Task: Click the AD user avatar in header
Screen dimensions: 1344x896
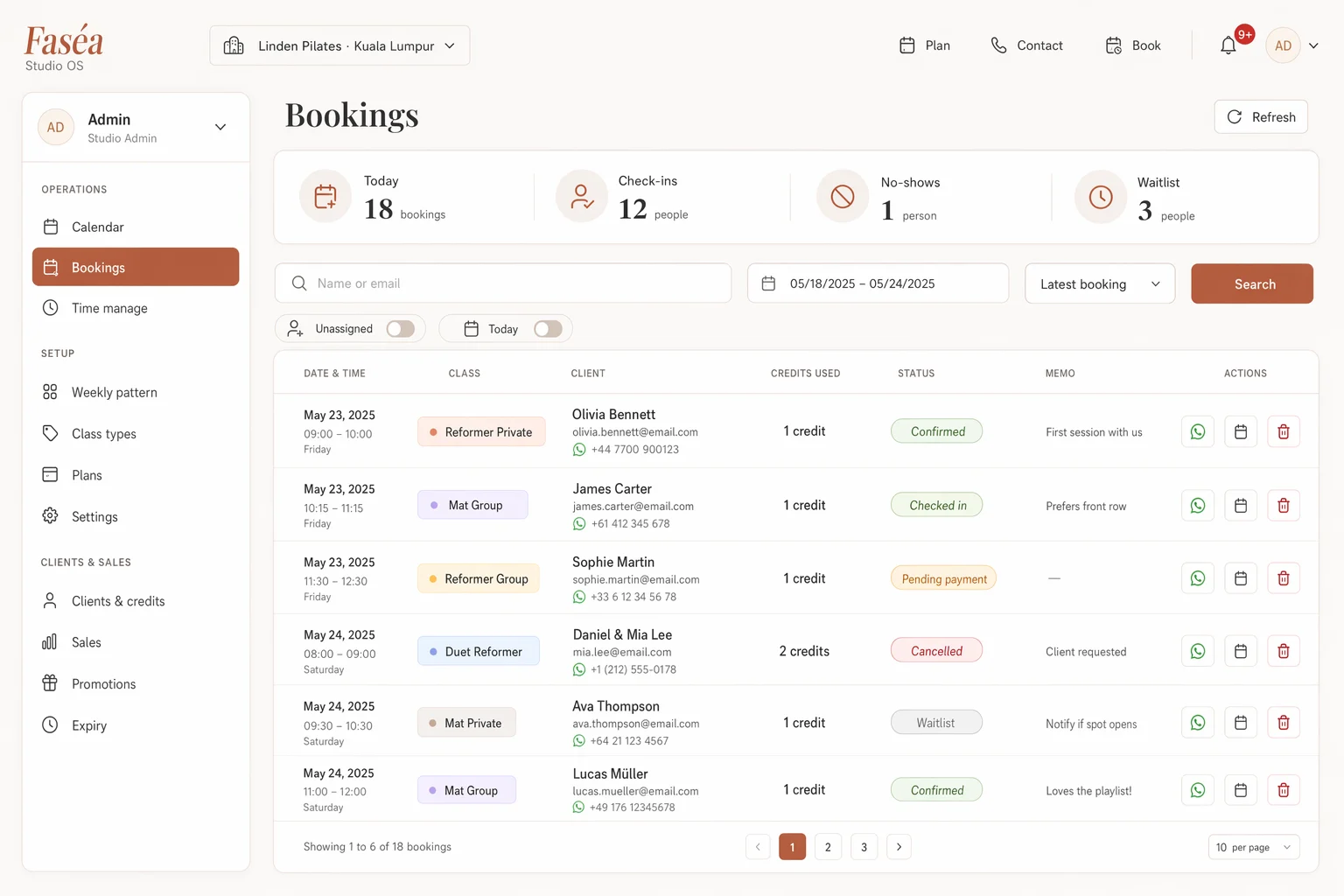Action: [x=1283, y=45]
